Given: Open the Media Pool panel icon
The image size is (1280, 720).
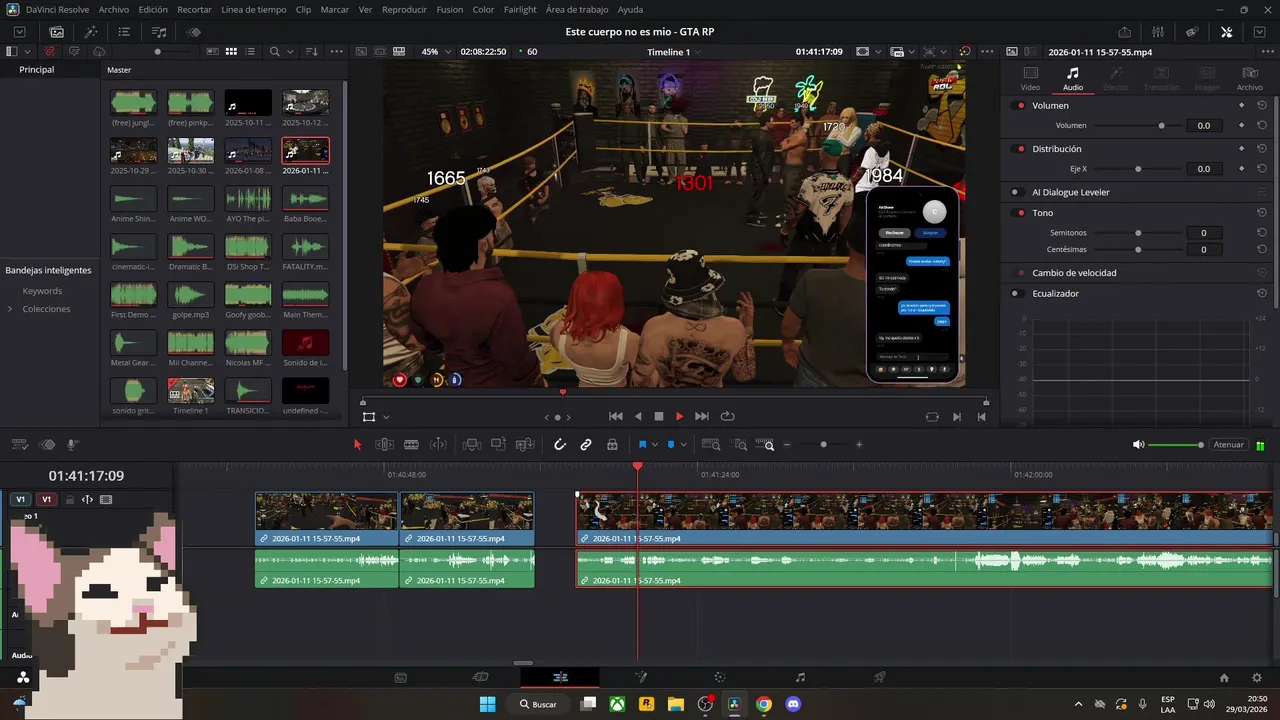Looking at the screenshot, I should tap(57, 32).
